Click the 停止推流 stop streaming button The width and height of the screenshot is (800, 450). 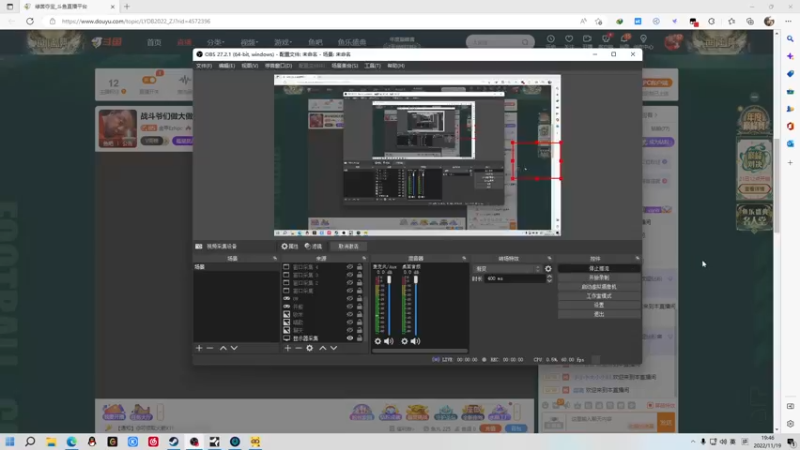pos(599,268)
